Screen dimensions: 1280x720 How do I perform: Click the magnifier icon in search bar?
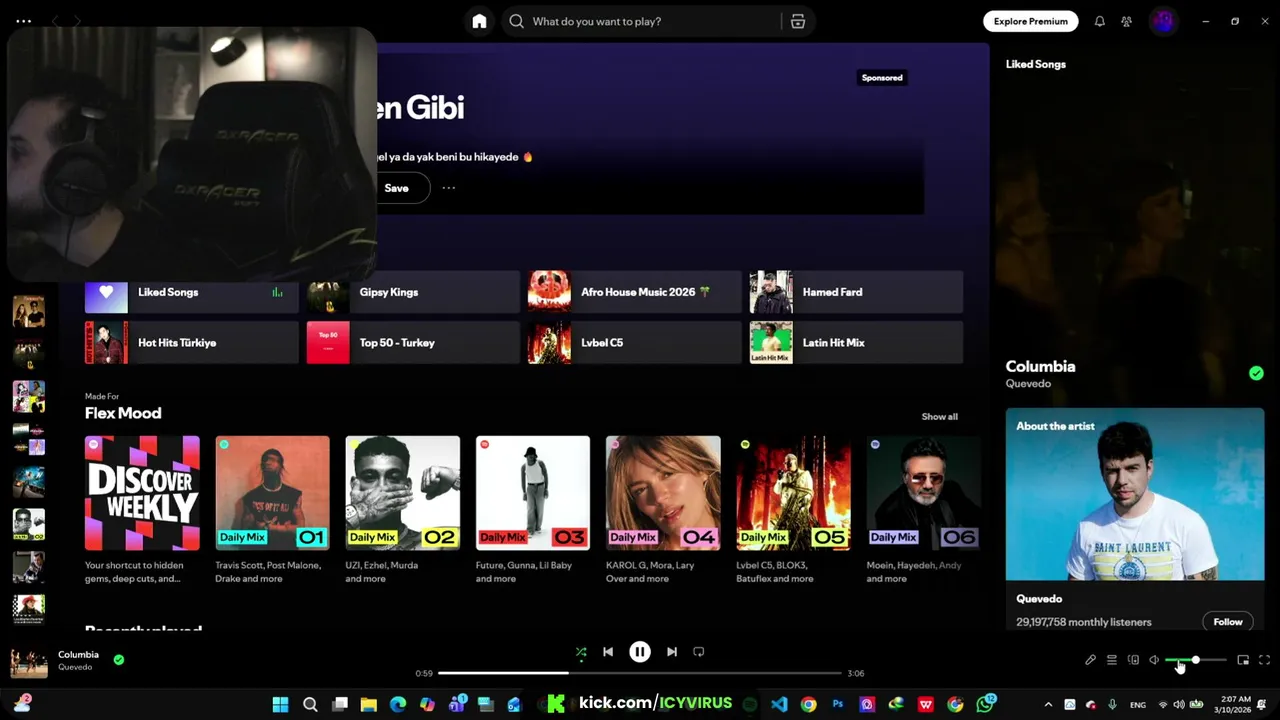tap(516, 21)
